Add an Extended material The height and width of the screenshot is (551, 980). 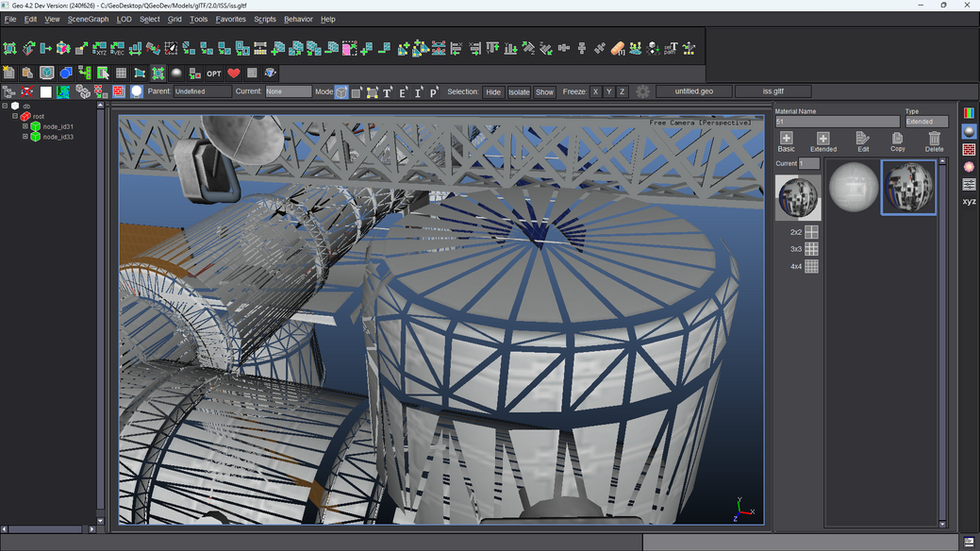click(x=823, y=142)
